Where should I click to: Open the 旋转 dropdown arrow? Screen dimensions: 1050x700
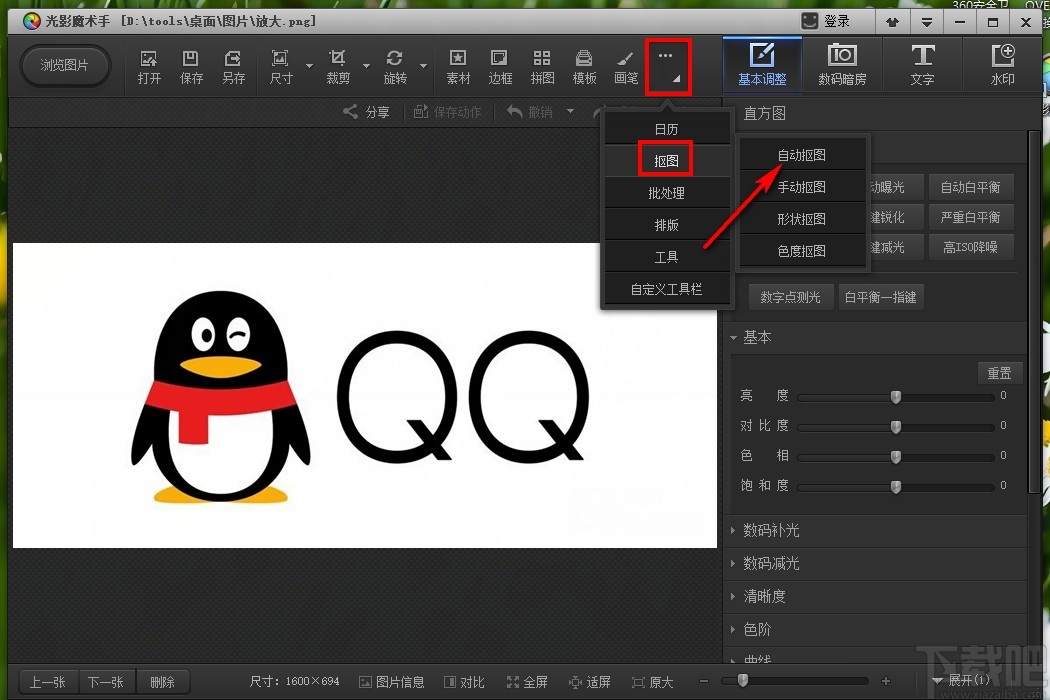click(x=423, y=66)
